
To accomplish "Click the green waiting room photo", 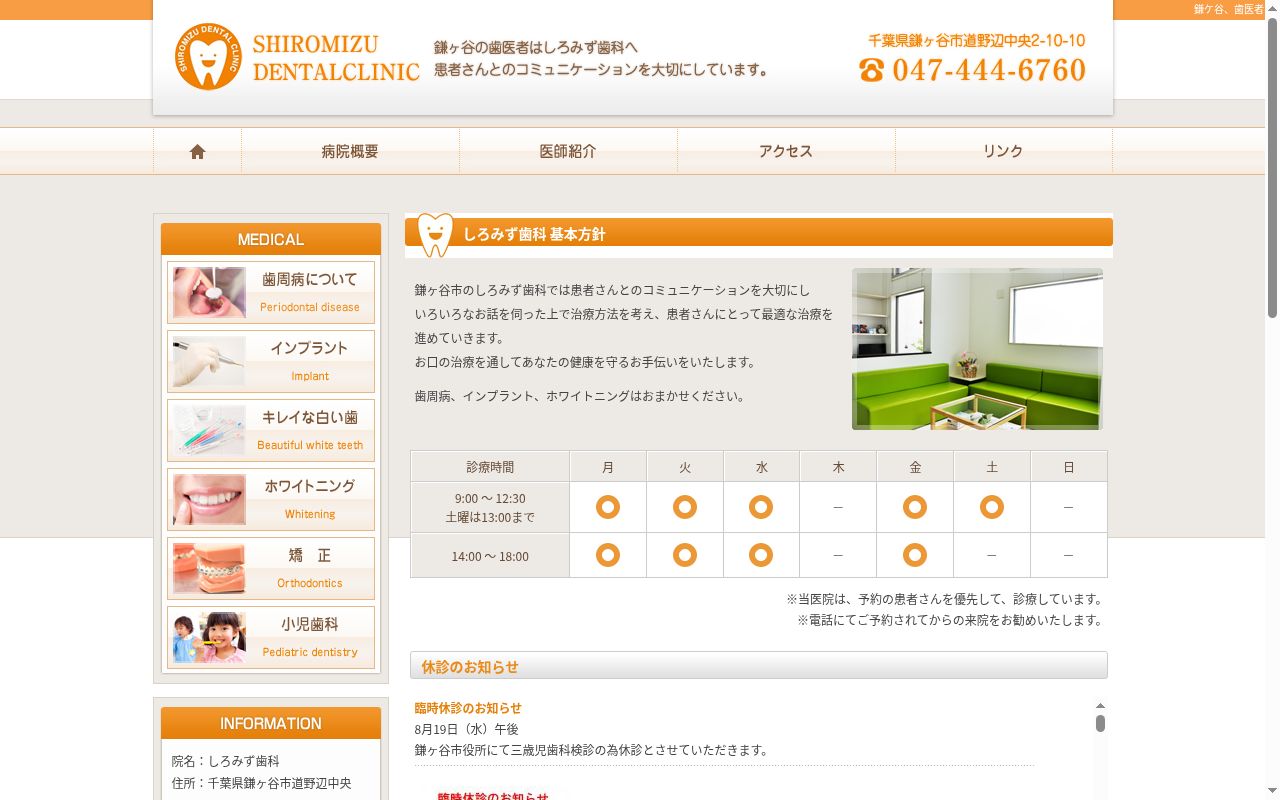I will pyautogui.click(x=977, y=349).
